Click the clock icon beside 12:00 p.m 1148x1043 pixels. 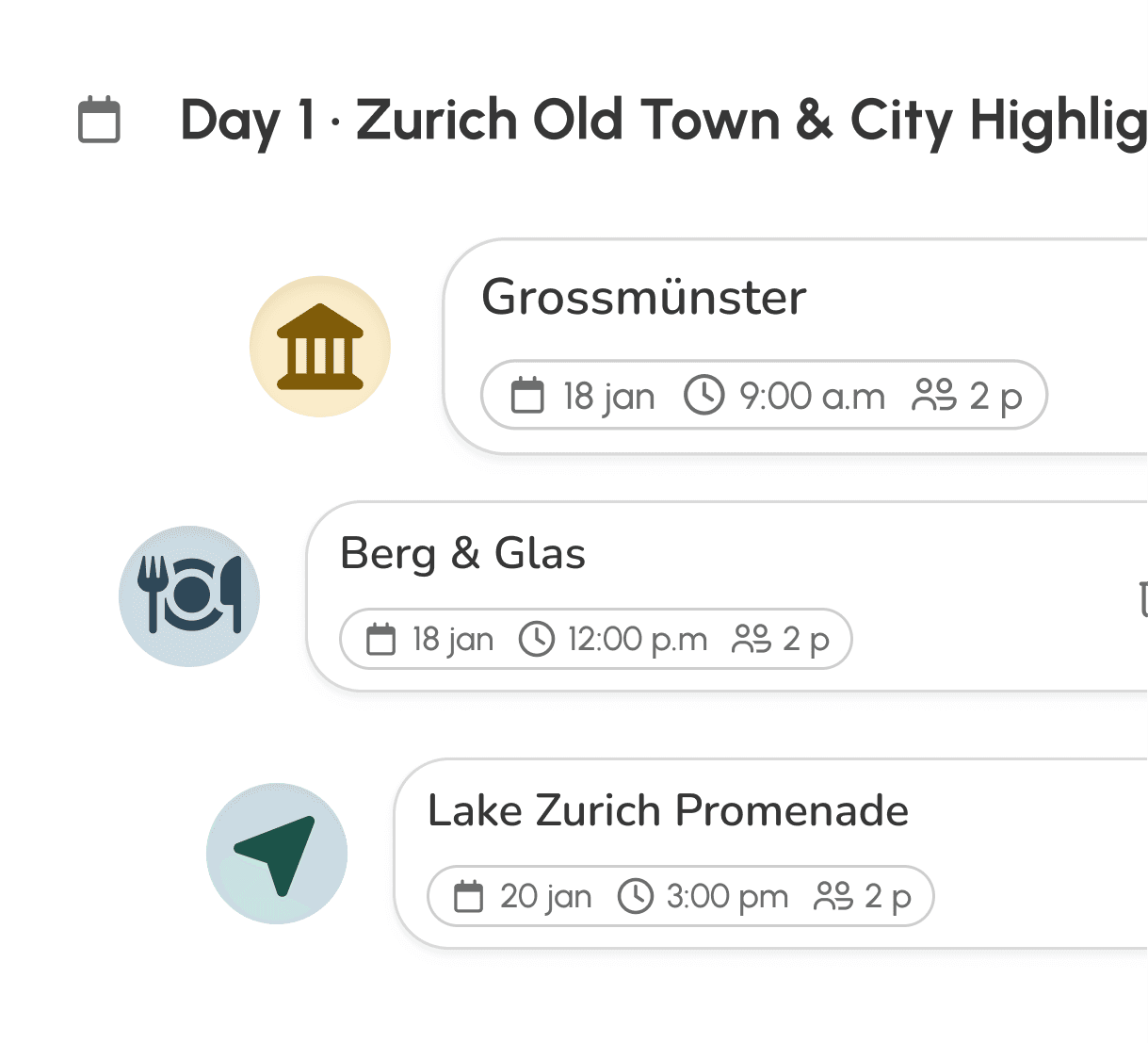click(x=537, y=639)
